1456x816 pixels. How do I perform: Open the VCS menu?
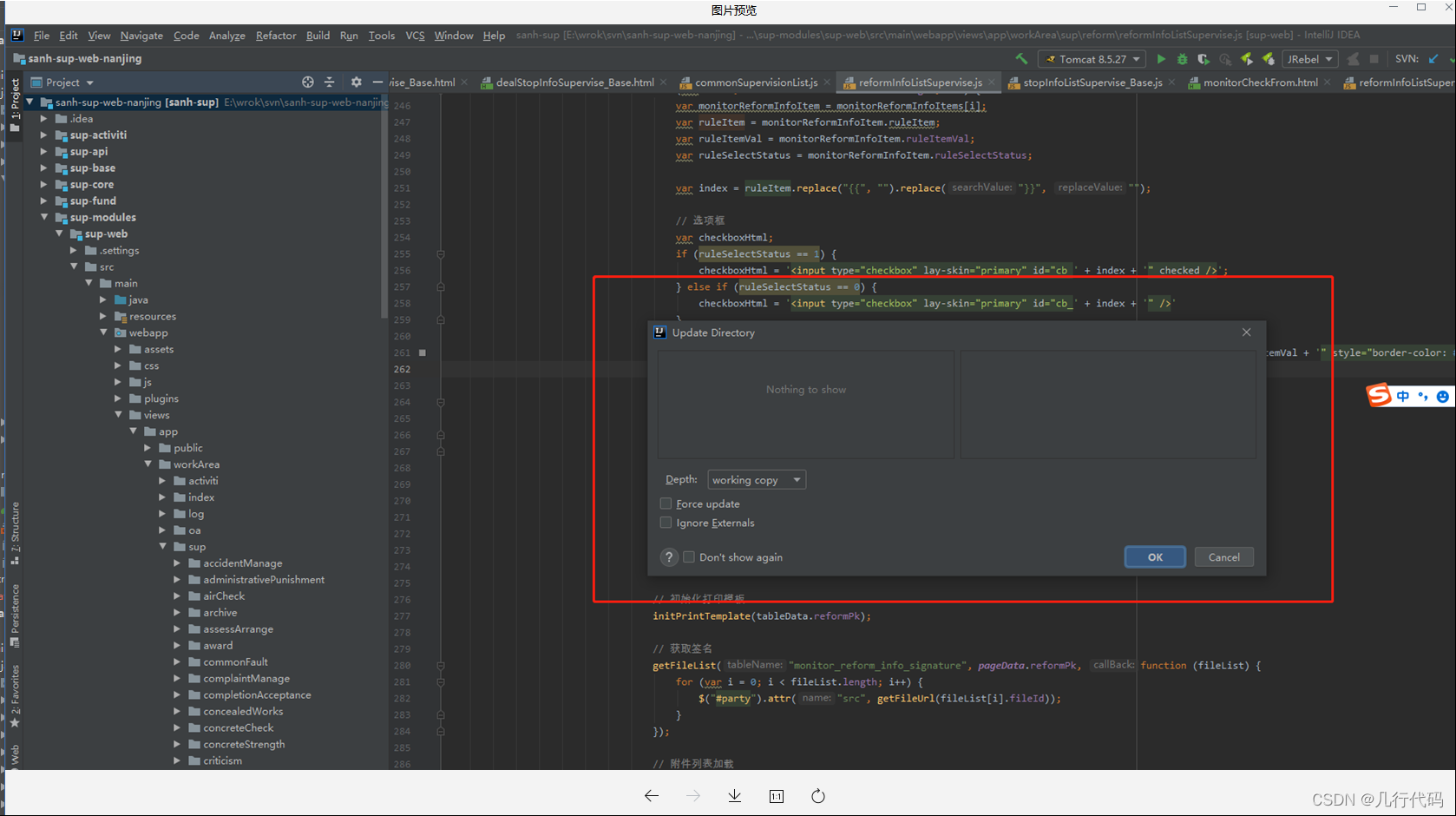tap(415, 36)
